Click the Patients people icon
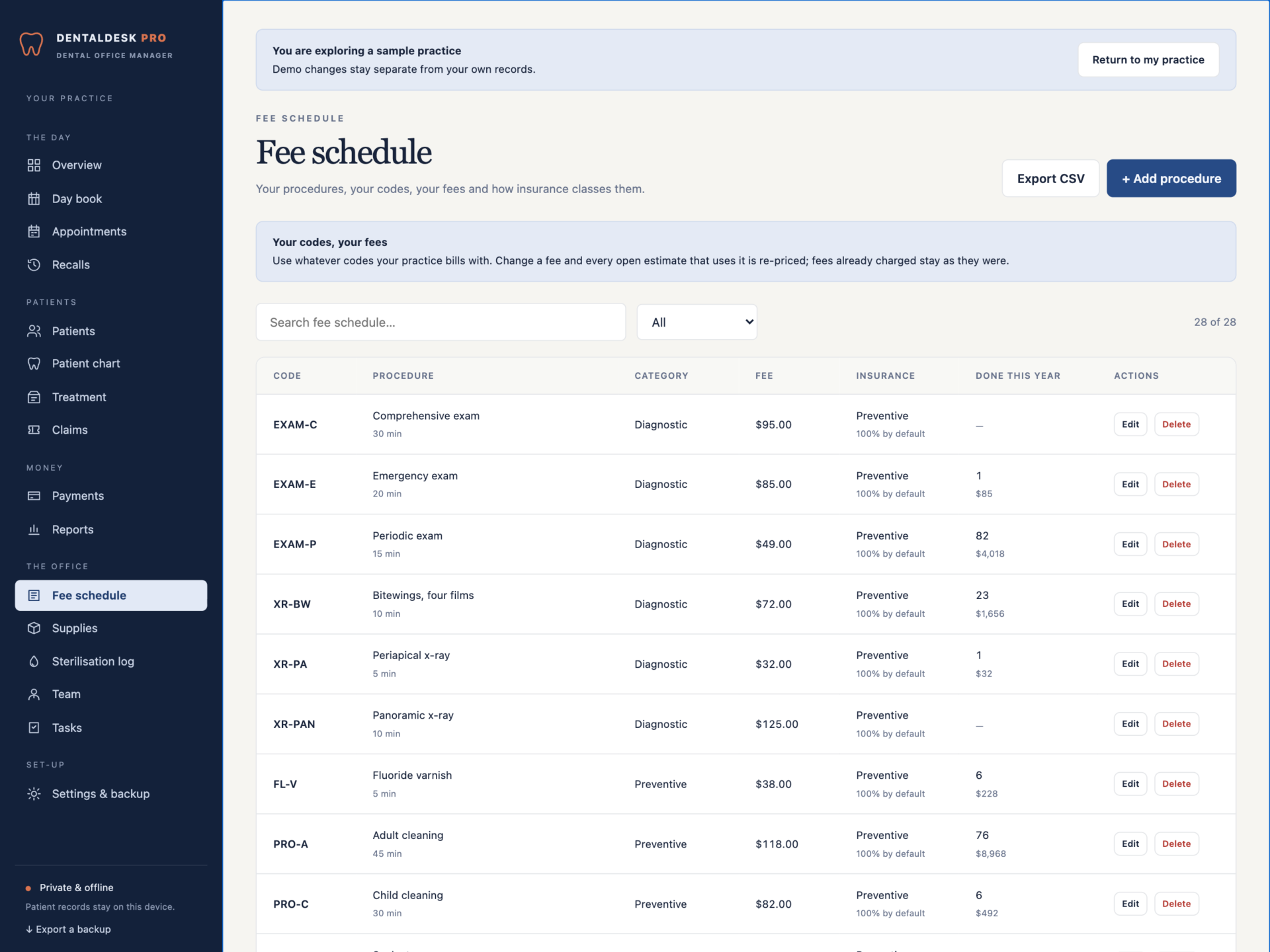The image size is (1270, 952). click(34, 331)
